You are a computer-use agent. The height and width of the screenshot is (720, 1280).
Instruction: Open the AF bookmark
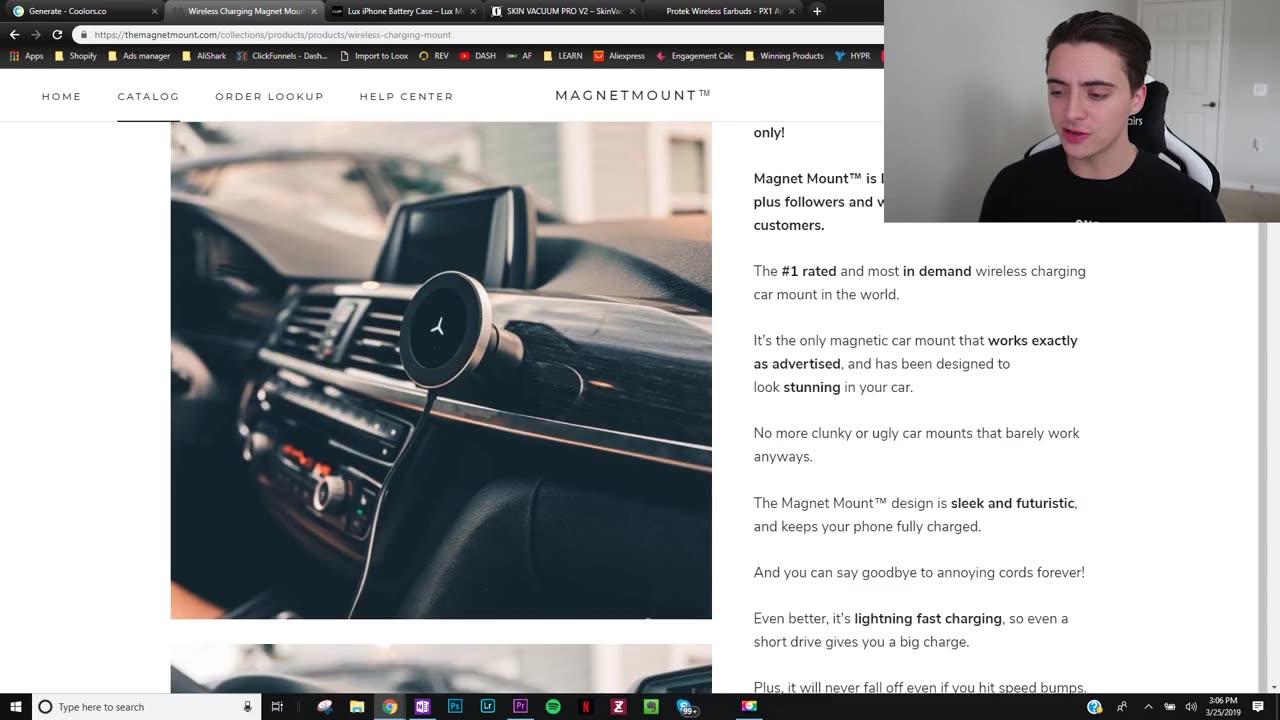point(520,56)
